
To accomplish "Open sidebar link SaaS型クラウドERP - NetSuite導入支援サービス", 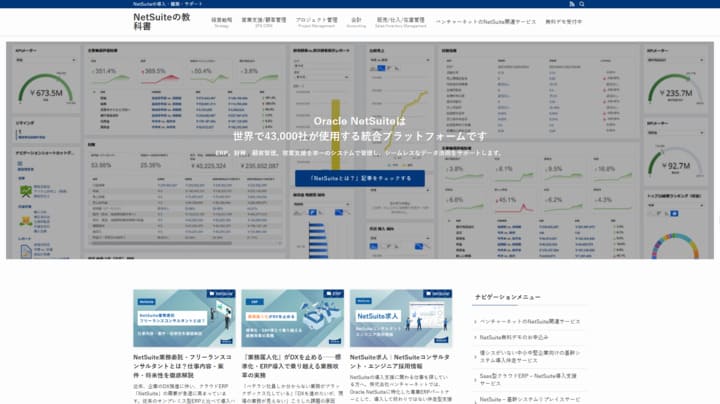I will 528,379.
